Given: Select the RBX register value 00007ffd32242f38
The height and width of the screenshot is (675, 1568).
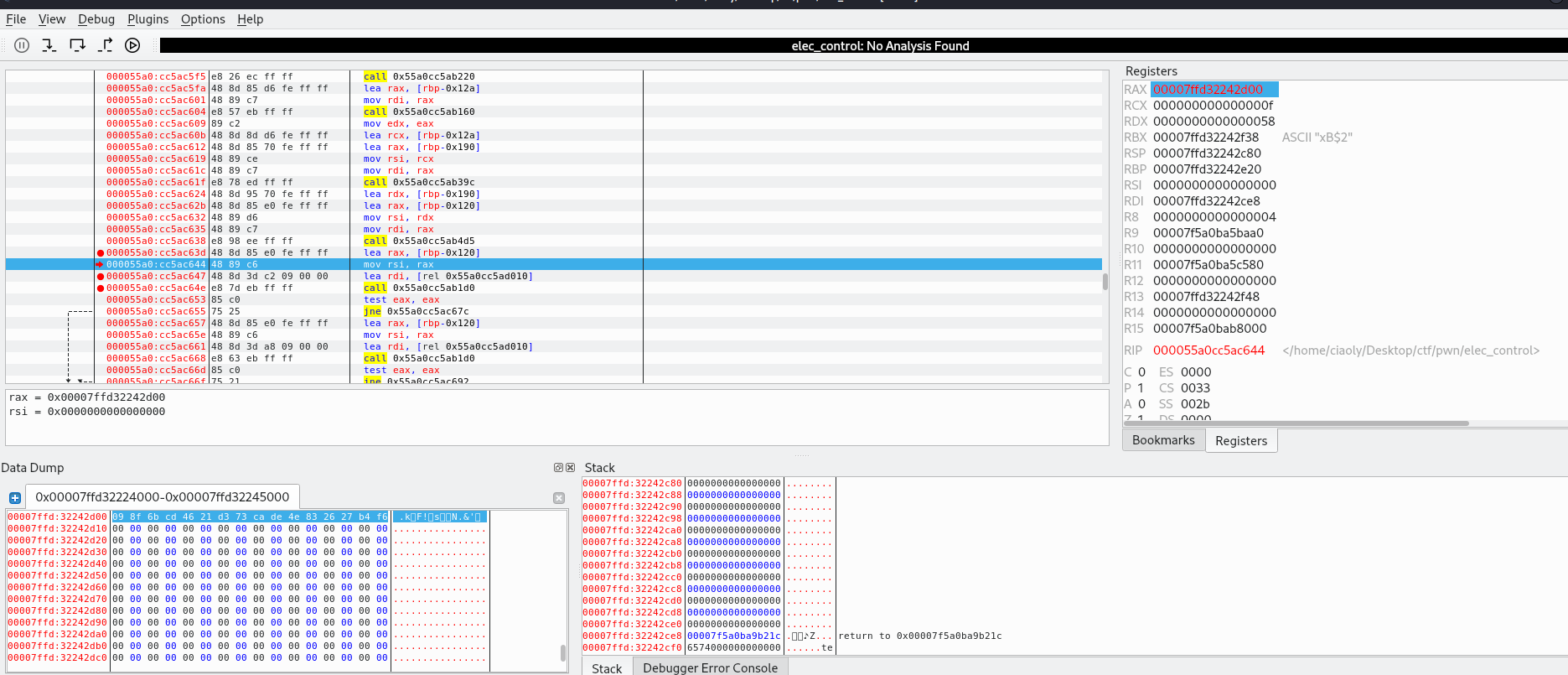Looking at the screenshot, I should click(1206, 137).
